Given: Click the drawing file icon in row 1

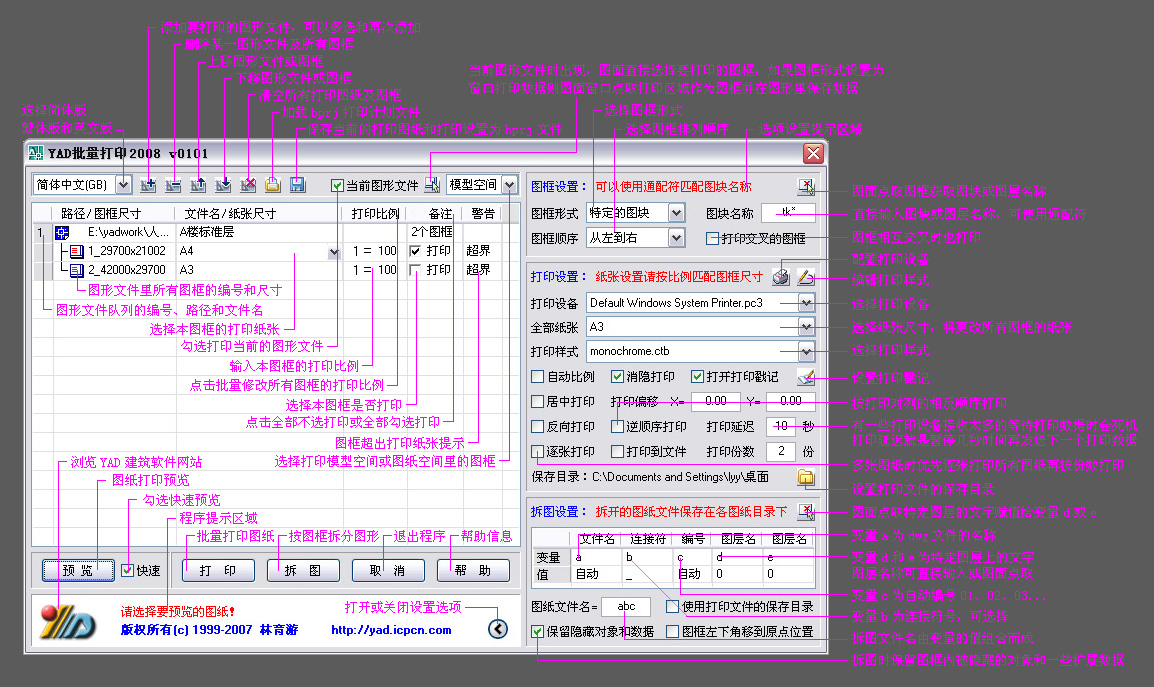Looking at the screenshot, I should tap(62, 233).
